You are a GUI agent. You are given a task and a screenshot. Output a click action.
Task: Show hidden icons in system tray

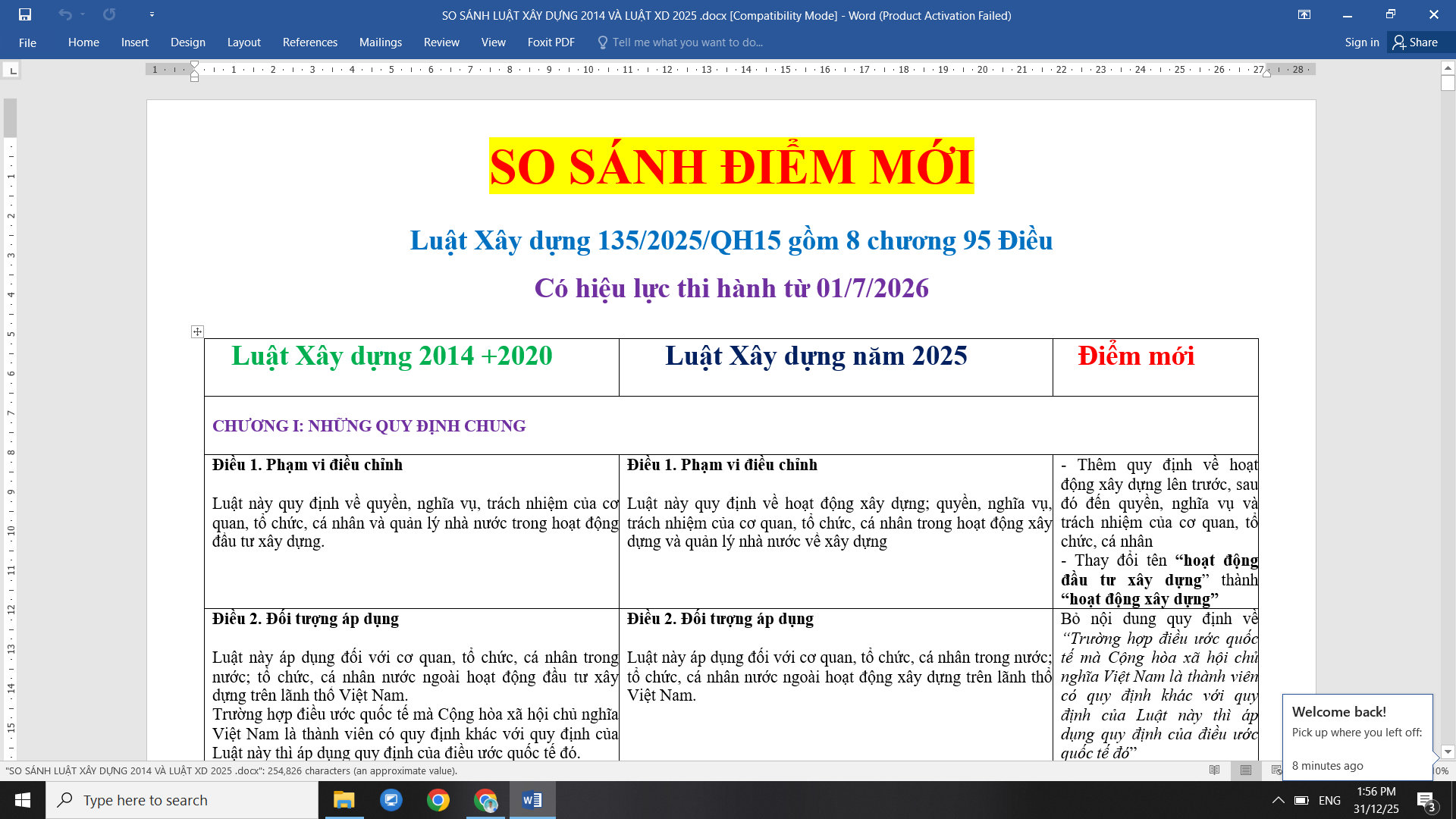[1279, 800]
